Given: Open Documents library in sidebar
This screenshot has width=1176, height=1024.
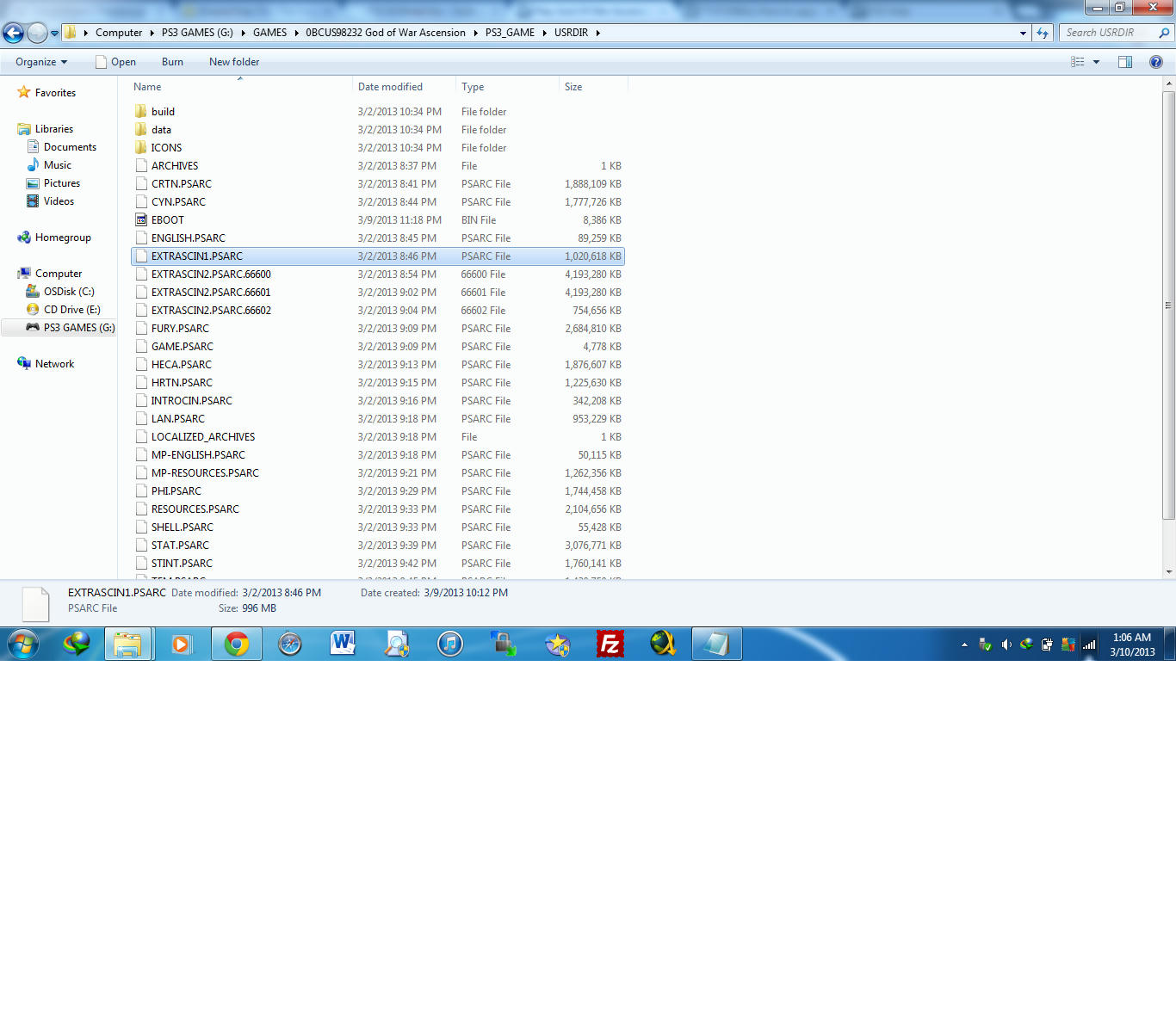Looking at the screenshot, I should coord(70,147).
